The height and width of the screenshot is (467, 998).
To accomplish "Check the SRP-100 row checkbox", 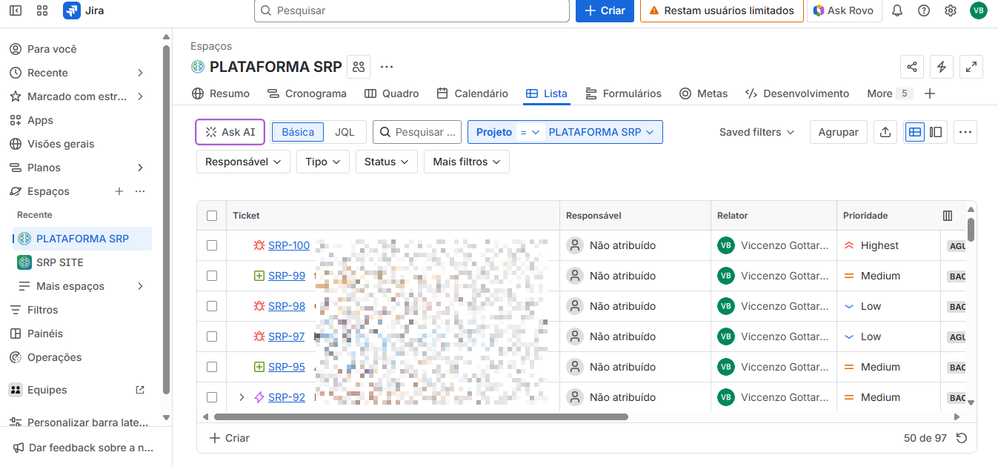I will pos(212,246).
